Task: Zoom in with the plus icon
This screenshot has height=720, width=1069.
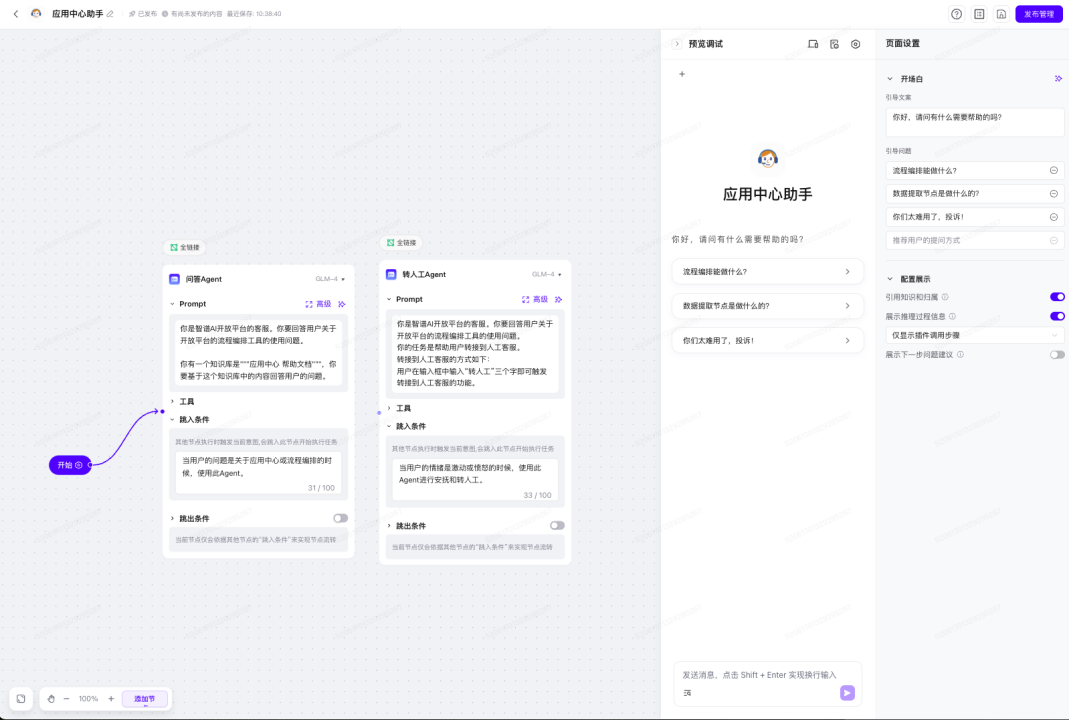Action: click(111, 698)
